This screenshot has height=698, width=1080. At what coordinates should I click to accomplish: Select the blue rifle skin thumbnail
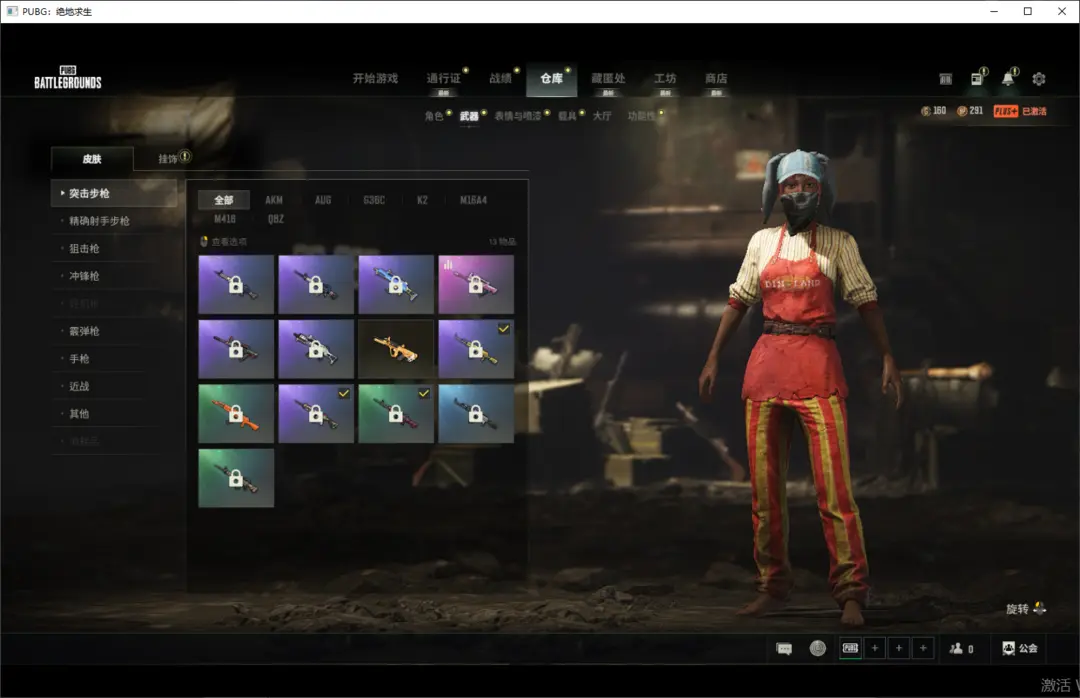pyautogui.click(x=396, y=285)
